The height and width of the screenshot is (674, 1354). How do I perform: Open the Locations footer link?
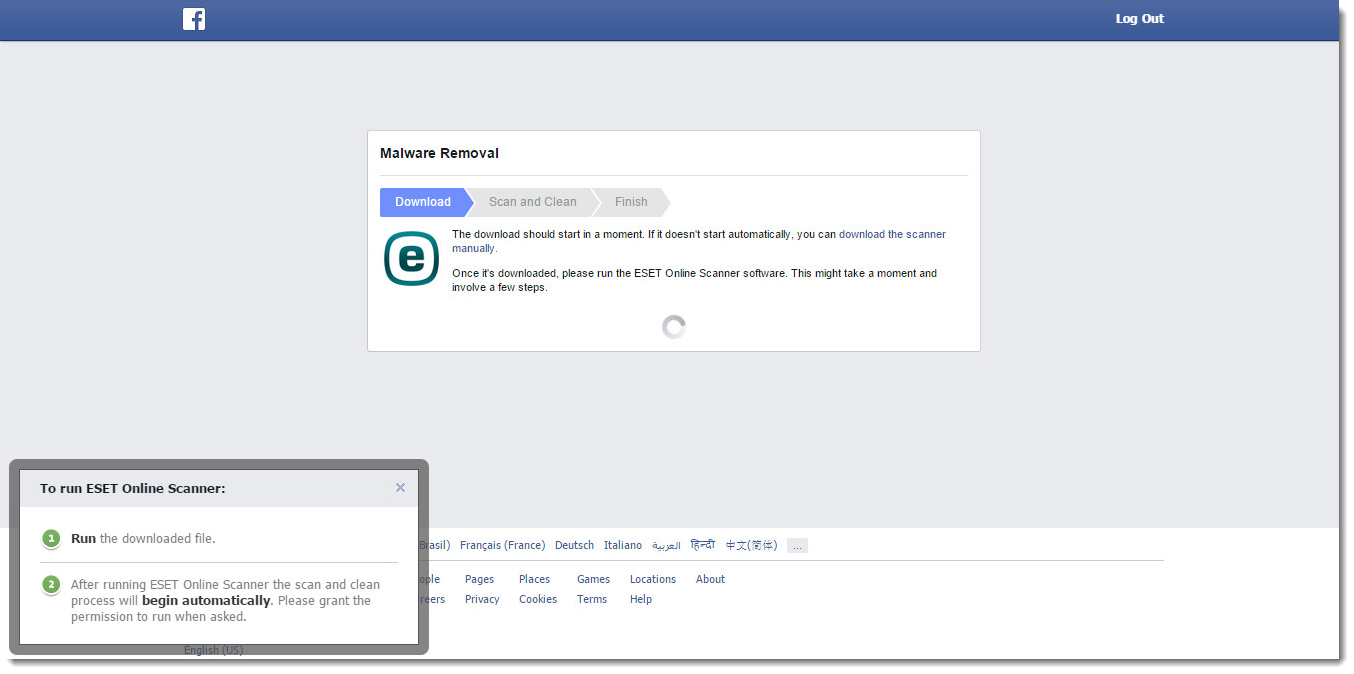coord(653,580)
